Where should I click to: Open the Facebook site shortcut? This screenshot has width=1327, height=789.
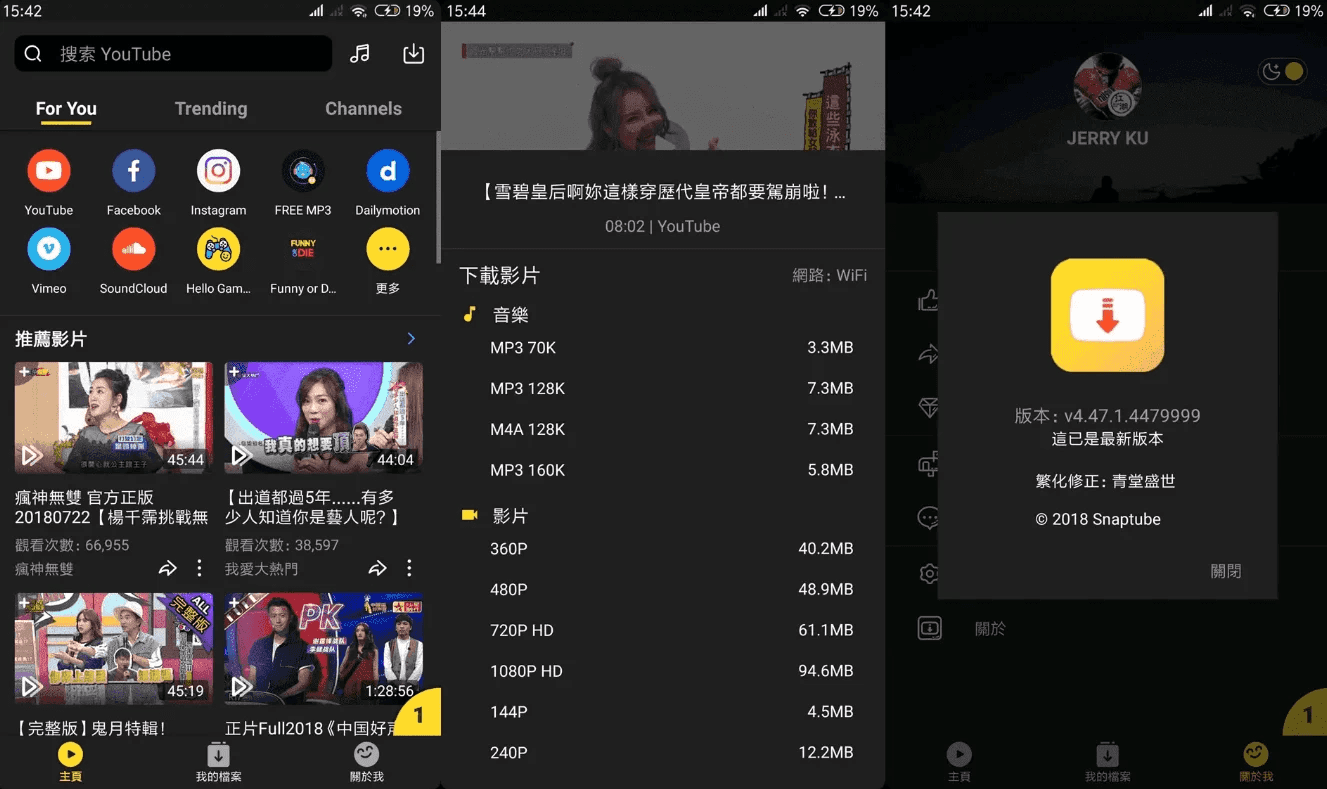pos(133,172)
